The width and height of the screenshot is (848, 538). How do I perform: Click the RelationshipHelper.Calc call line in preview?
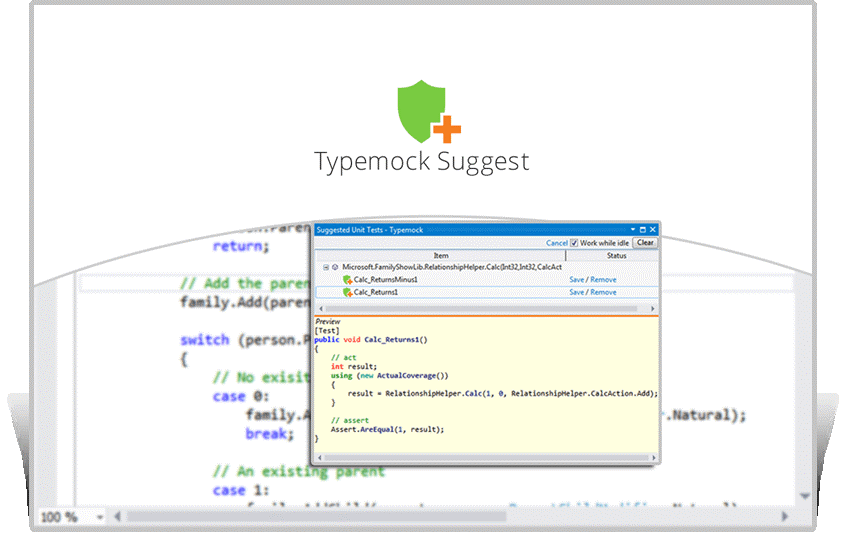(502, 393)
